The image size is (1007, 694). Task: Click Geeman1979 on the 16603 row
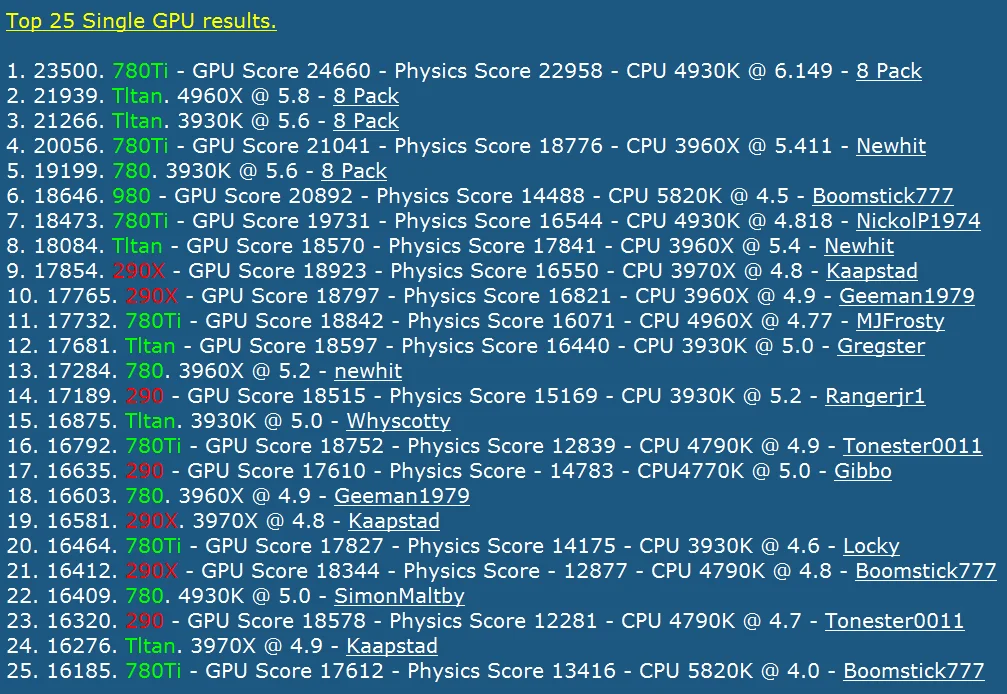(401, 496)
